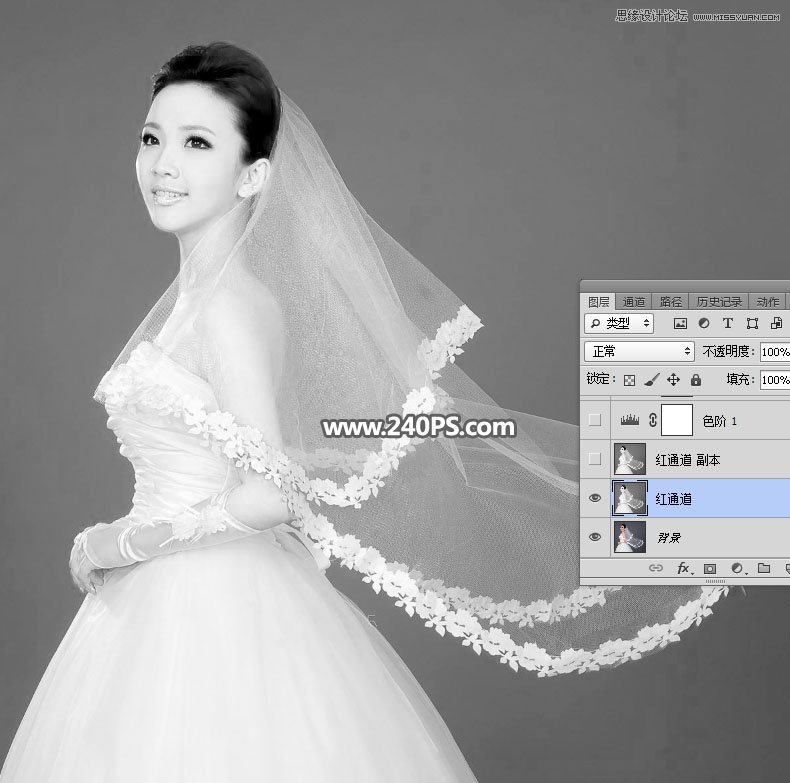Show the 红通道 副本 layer
The image size is (790, 783).
(595, 459)
